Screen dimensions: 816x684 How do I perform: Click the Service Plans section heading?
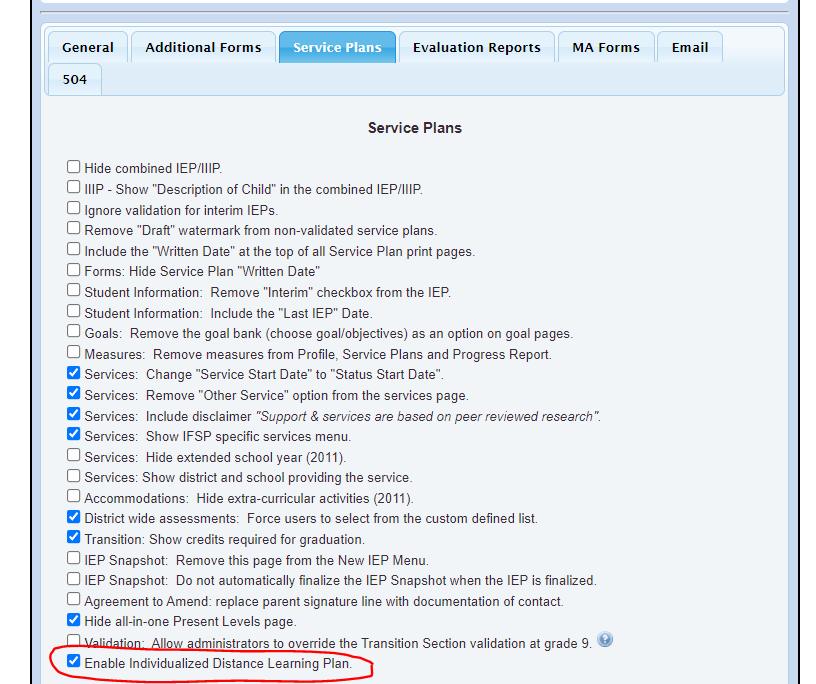pos(415,128)
